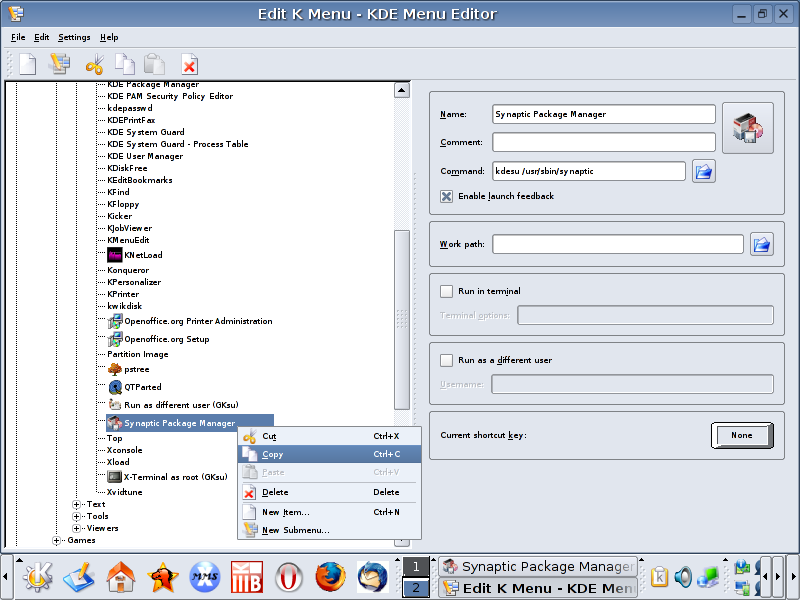Toggle Enable launch feedback checkbox
The image size is (800, 600).
447,196
